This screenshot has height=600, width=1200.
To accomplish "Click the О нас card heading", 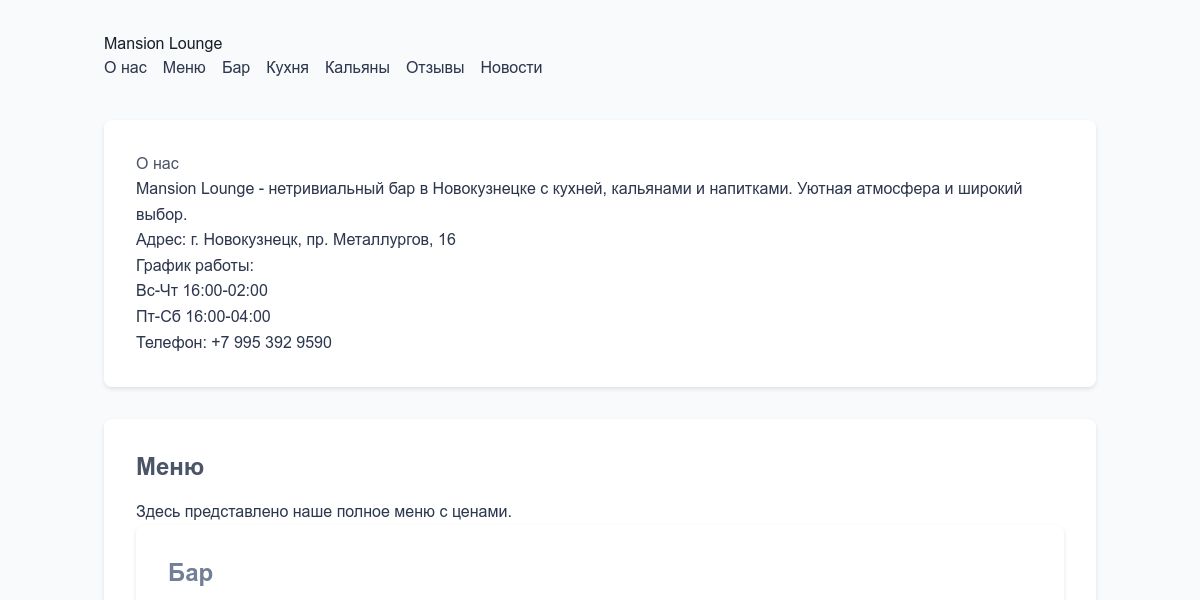I will point(157,164).
